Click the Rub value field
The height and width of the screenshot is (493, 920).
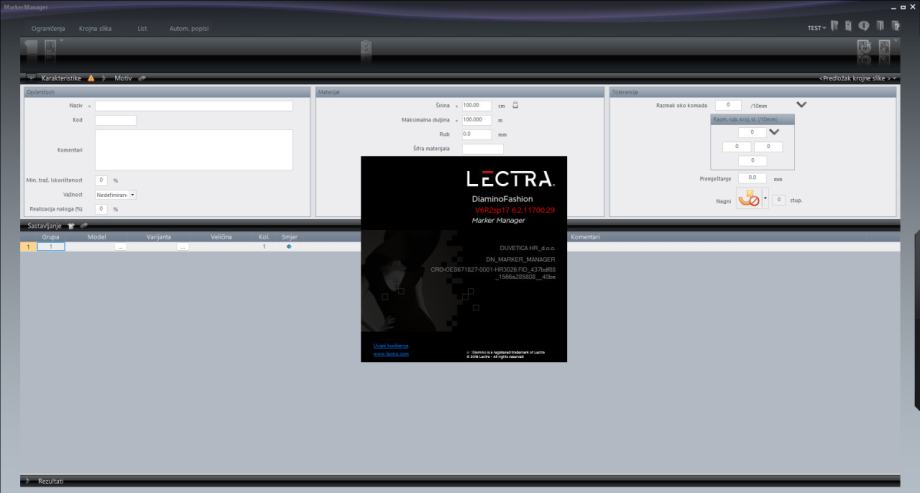[476, 134]
